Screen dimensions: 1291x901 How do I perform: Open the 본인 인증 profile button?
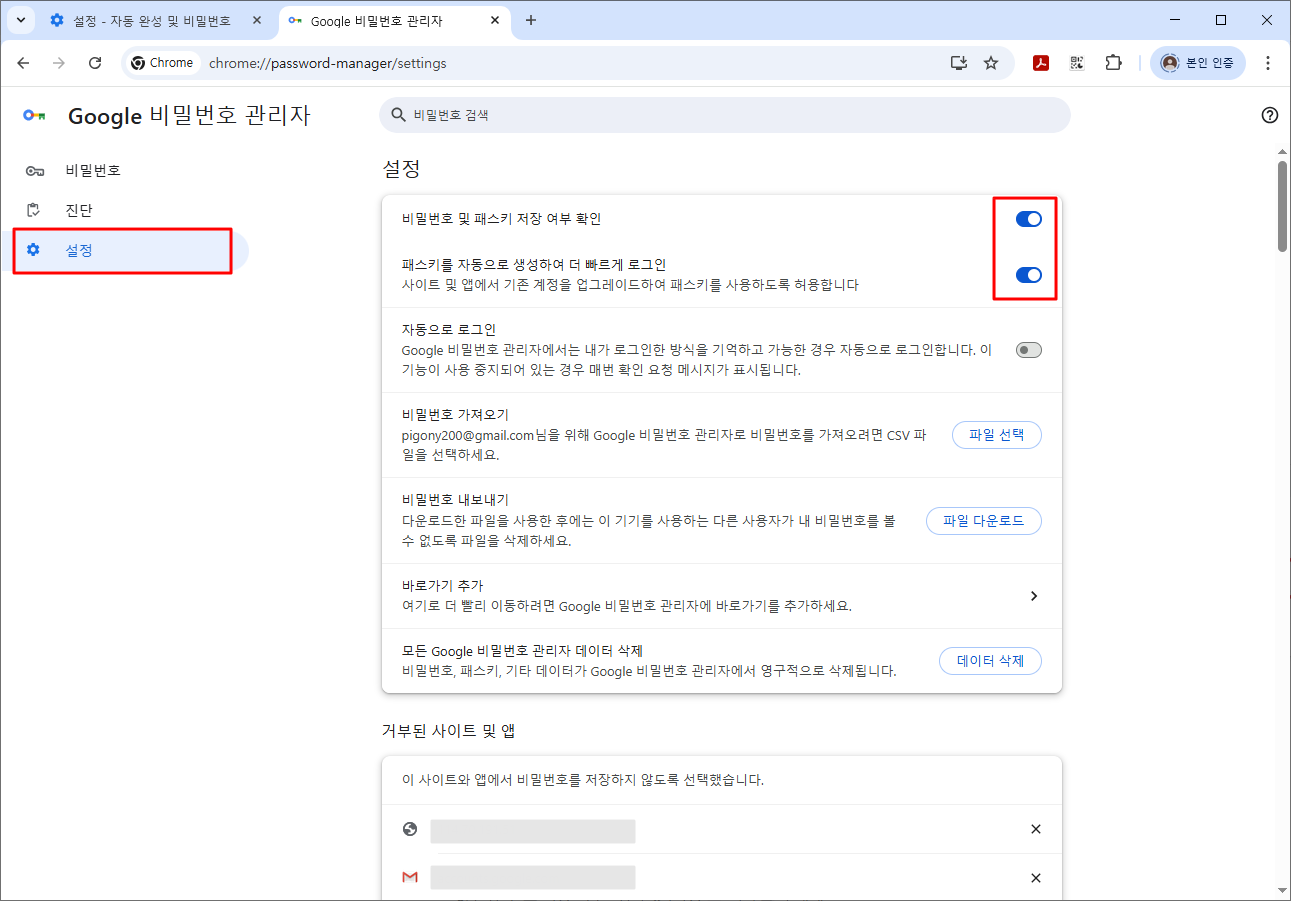[1198, 63]
